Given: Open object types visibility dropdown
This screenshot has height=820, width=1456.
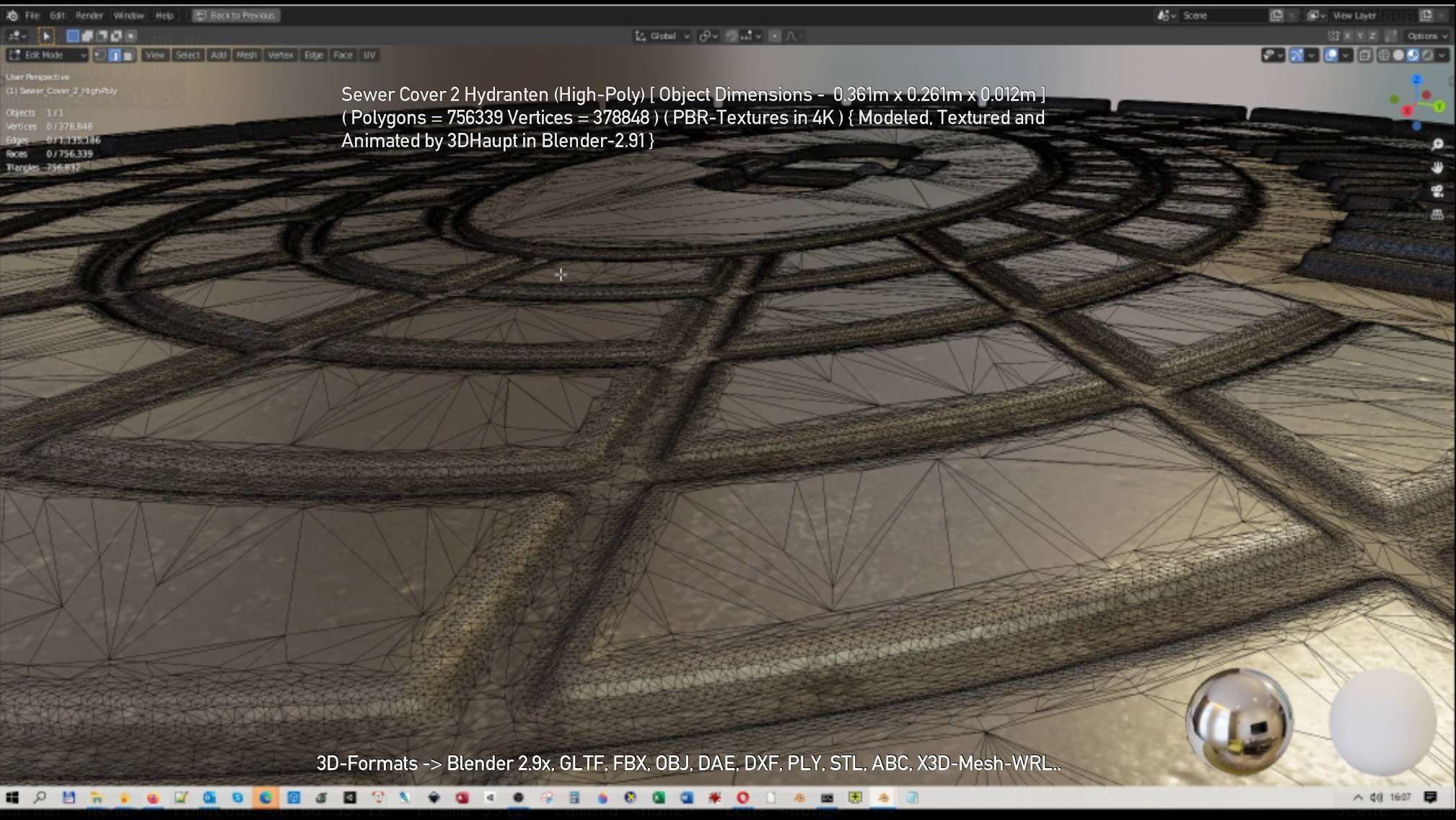Looking at the screenshot, I should pos(1272,55).
